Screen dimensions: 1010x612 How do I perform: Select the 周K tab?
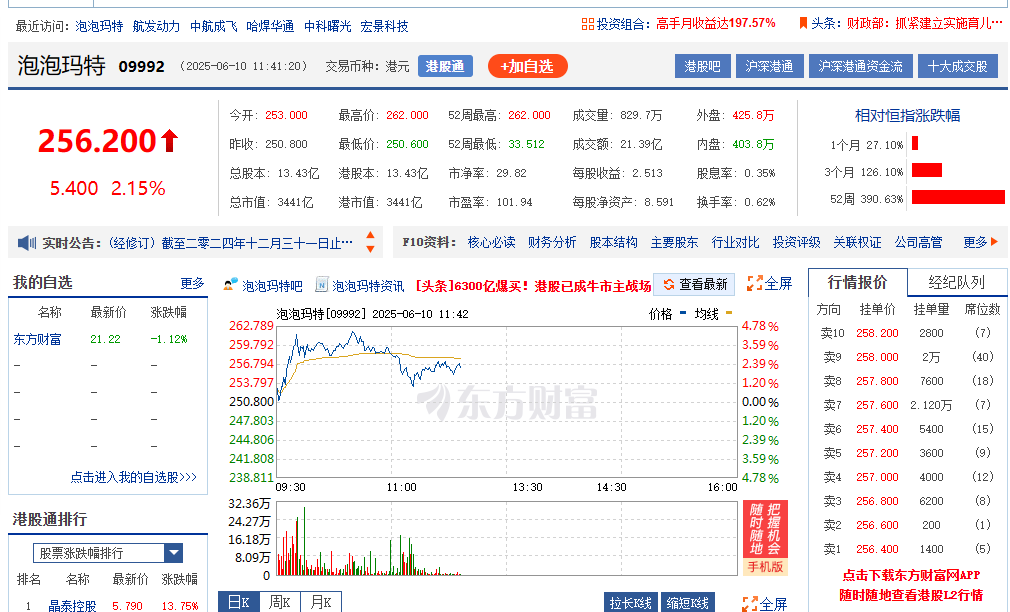coord(280,602)
